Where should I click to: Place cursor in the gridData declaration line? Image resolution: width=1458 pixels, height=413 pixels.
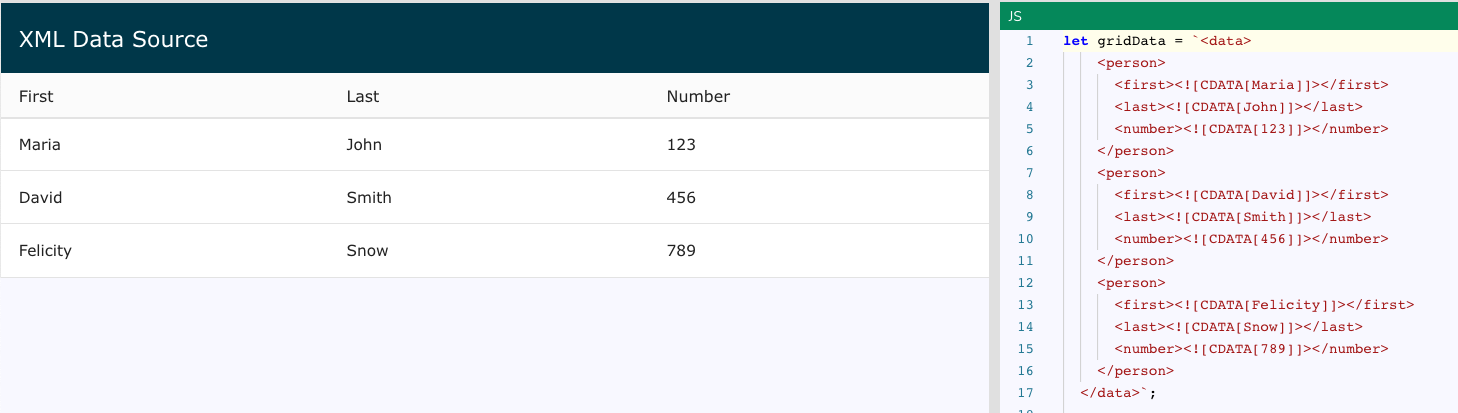coord(1157,41)
